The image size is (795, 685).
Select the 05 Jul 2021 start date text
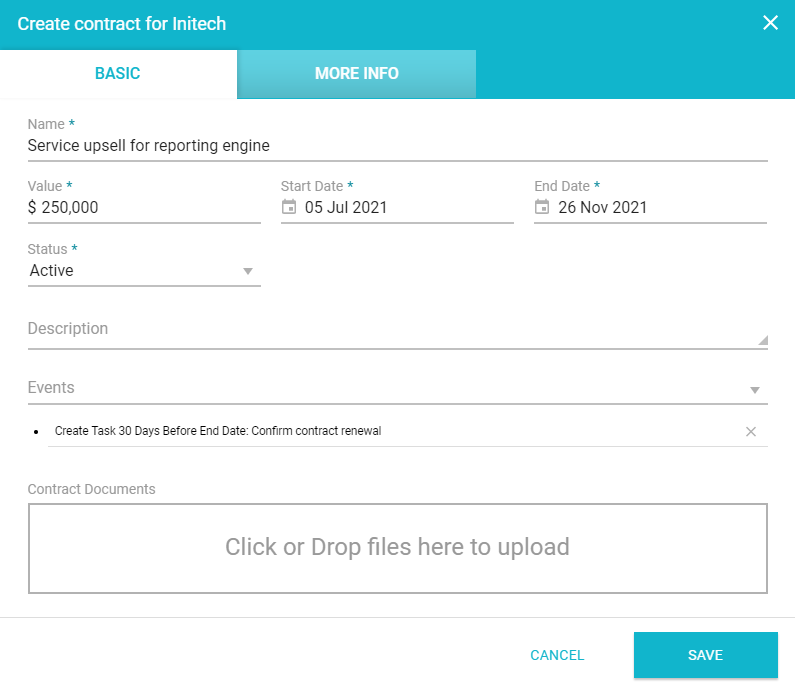coord(346,208)
